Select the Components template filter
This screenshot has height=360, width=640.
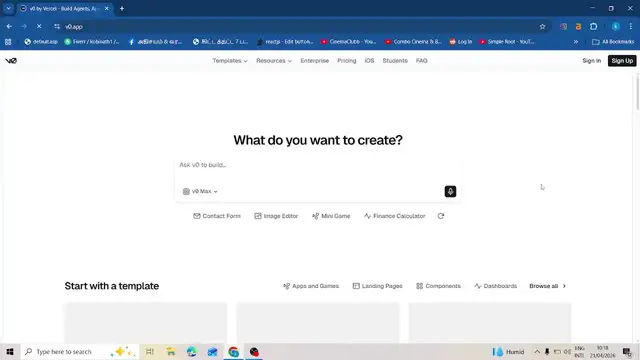click(x=438, y=286)
